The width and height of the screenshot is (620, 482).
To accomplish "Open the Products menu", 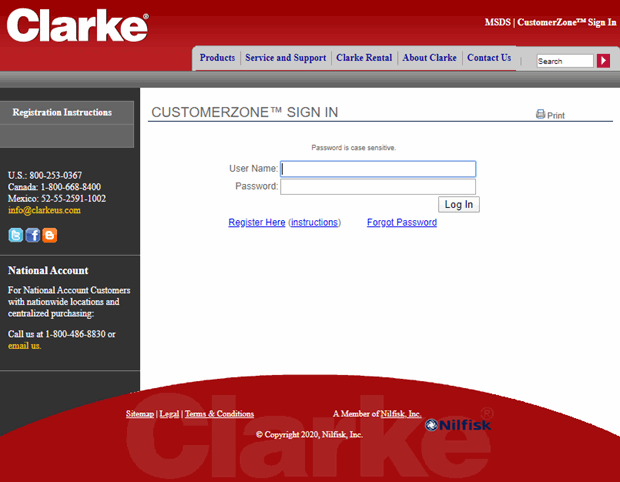I will coord(217,58).
